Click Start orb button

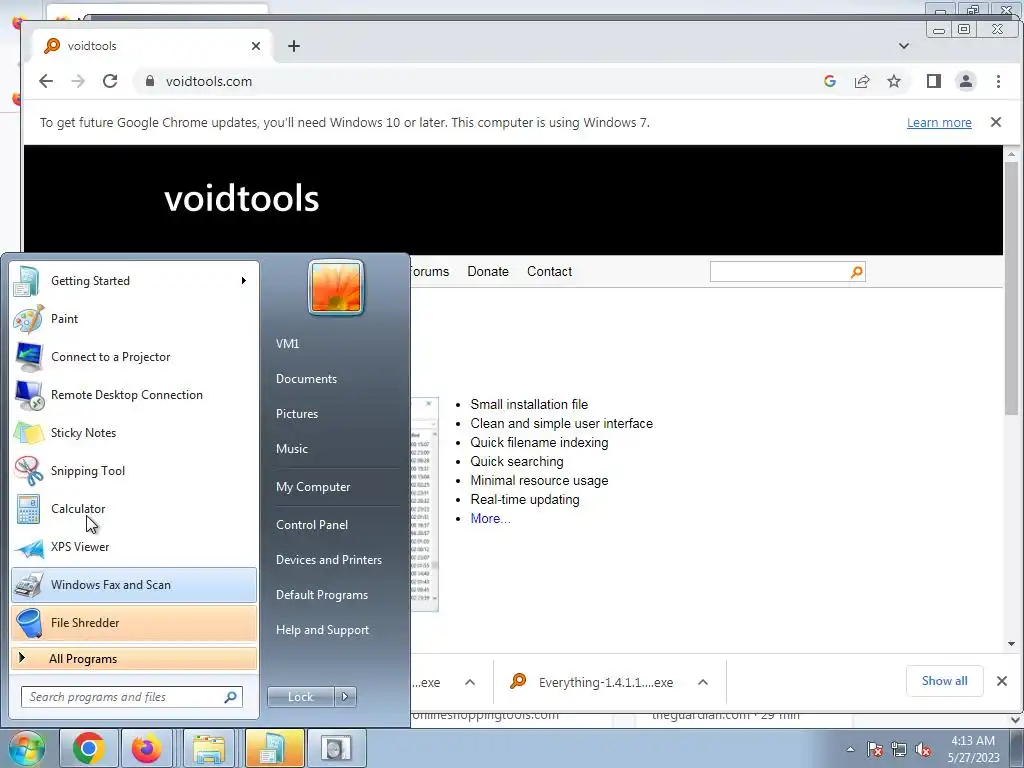[x=26, y=748]
